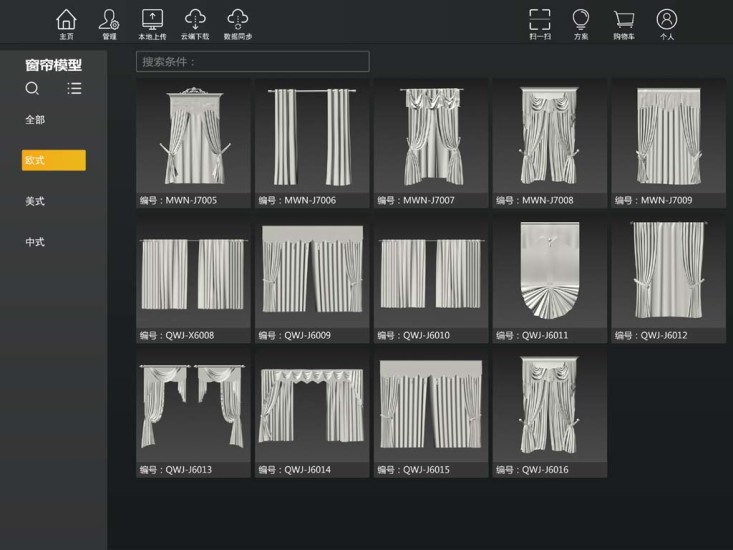
Task: Go to the home page (主页) icon
Action: [x=66, y=20]
